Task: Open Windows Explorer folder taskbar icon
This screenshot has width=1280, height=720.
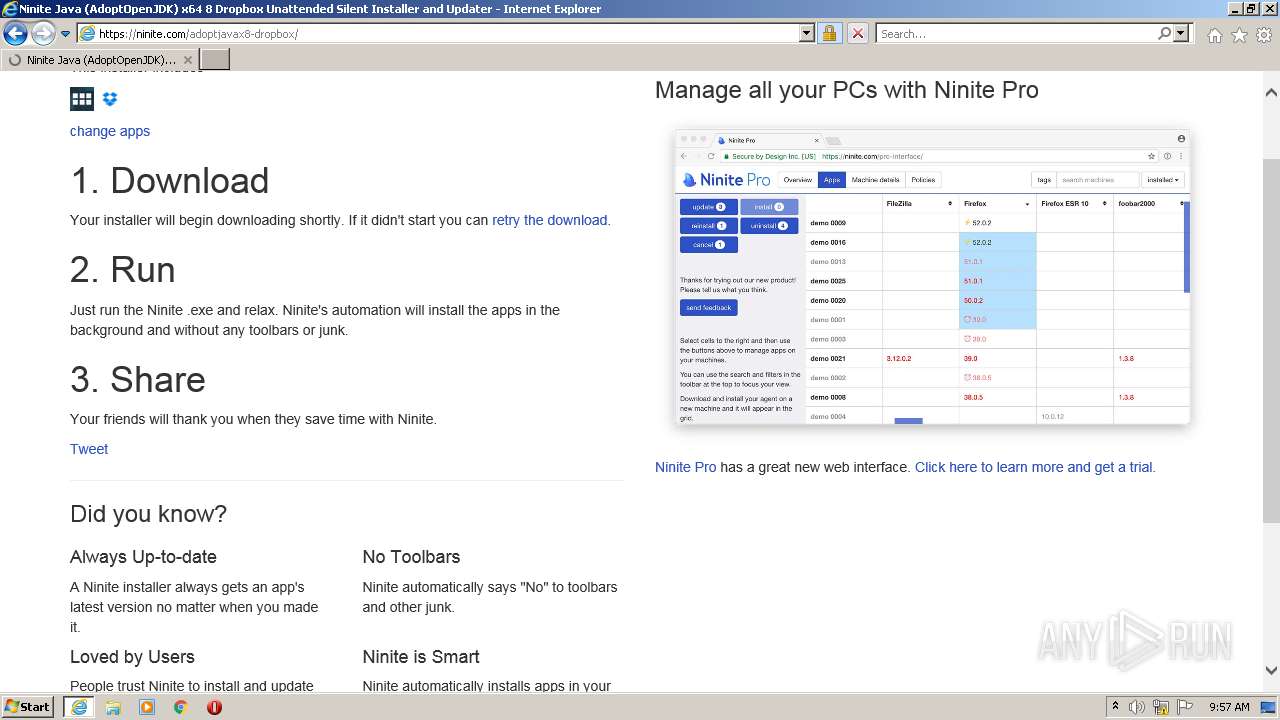Action: (x=113, y=707)
